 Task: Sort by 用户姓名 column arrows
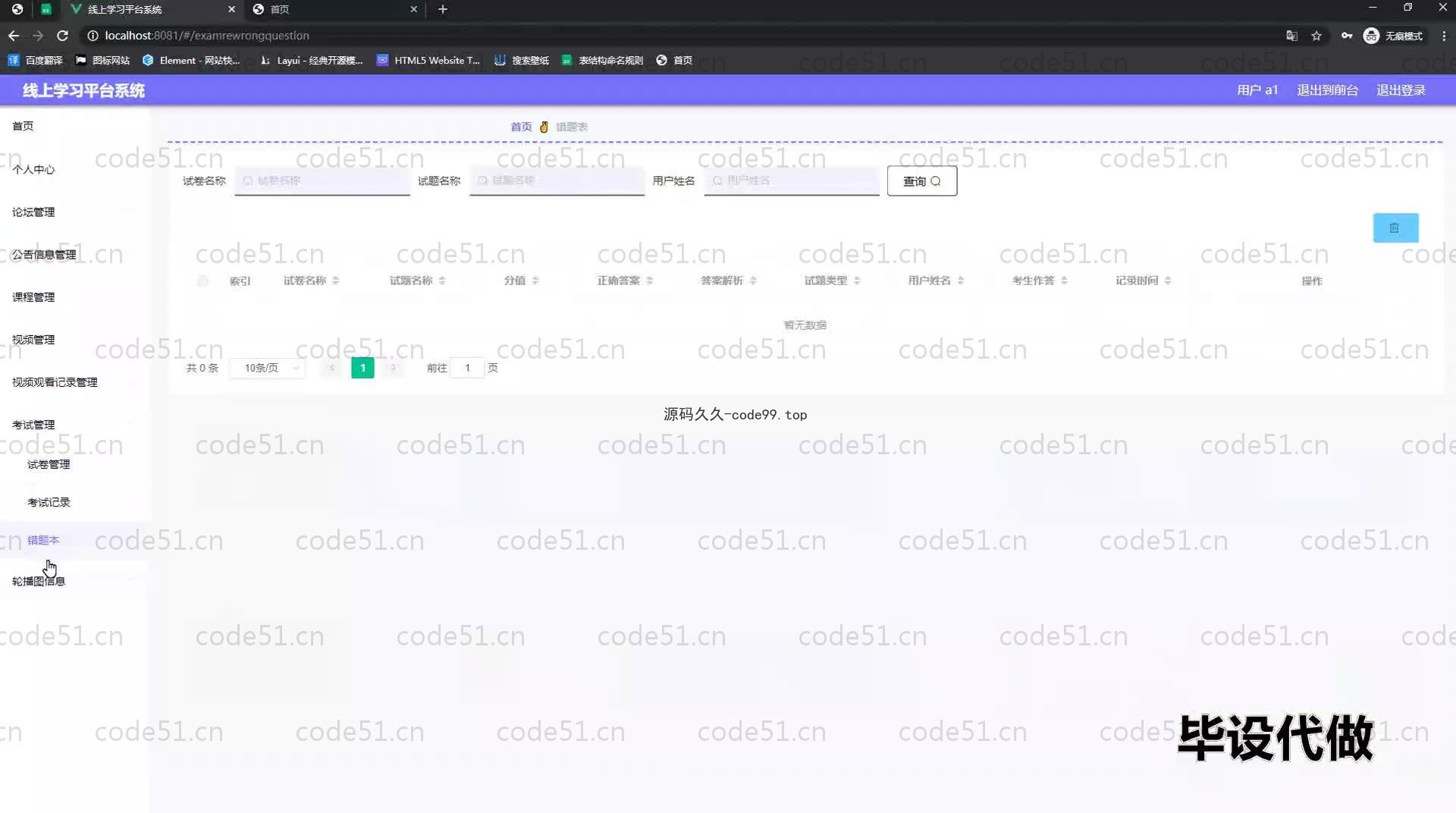tap(961, 281)
